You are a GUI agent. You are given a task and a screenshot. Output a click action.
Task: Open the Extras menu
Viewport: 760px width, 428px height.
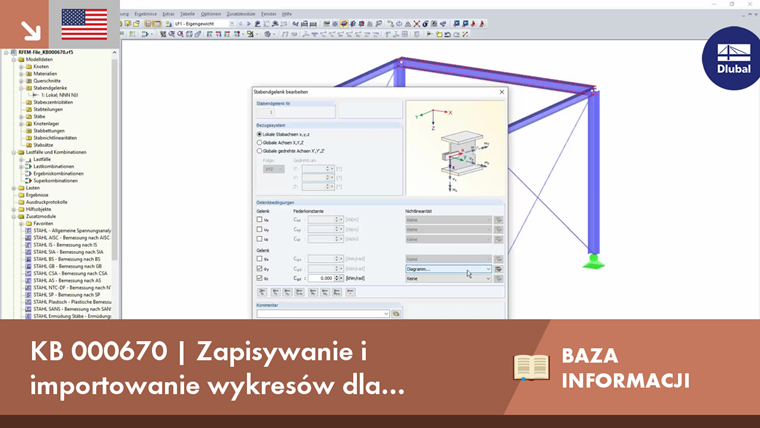click(168, 14)
